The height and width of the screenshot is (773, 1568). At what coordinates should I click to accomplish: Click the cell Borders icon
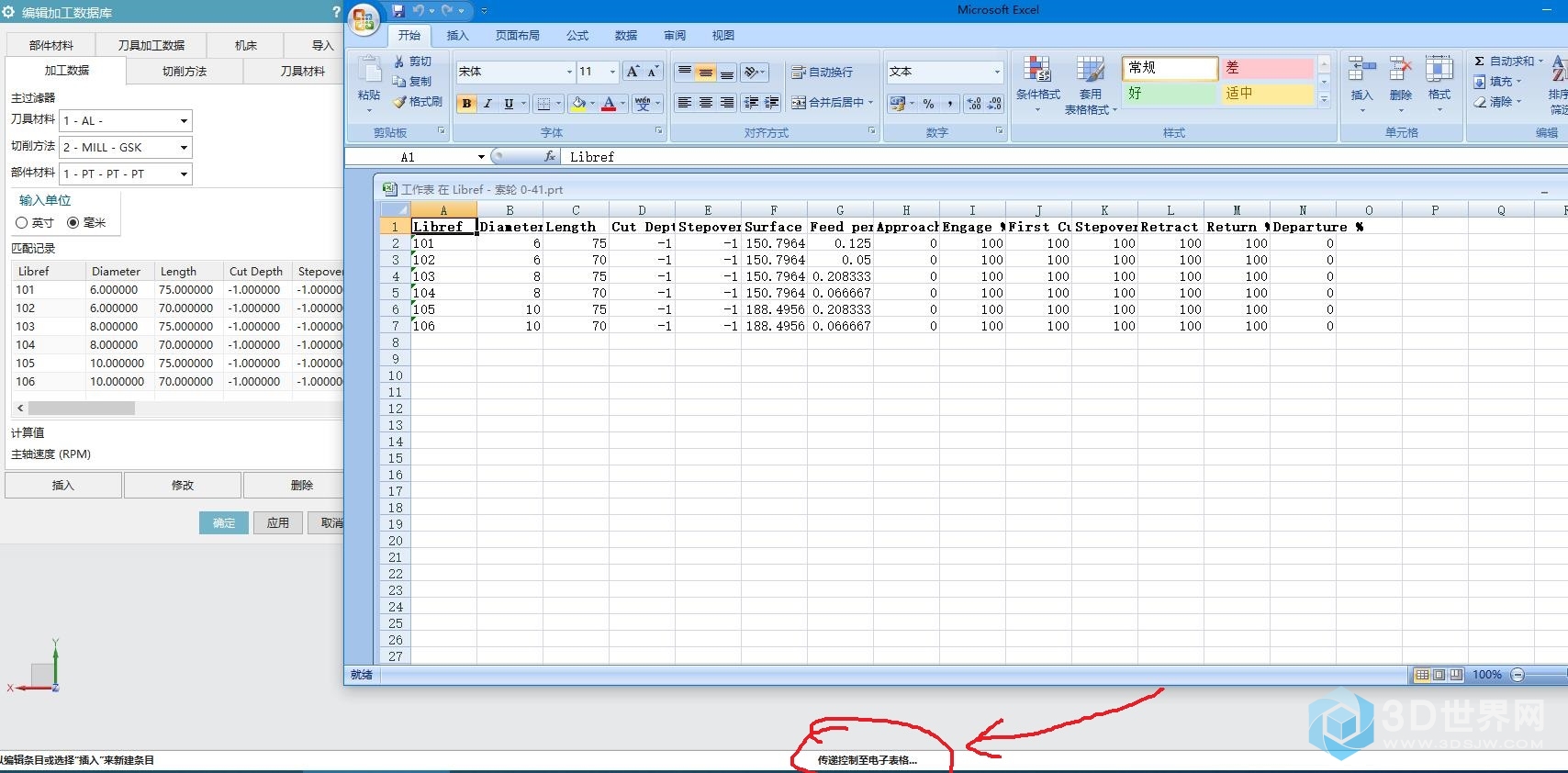pyautogui.click(x=543, y=104)
